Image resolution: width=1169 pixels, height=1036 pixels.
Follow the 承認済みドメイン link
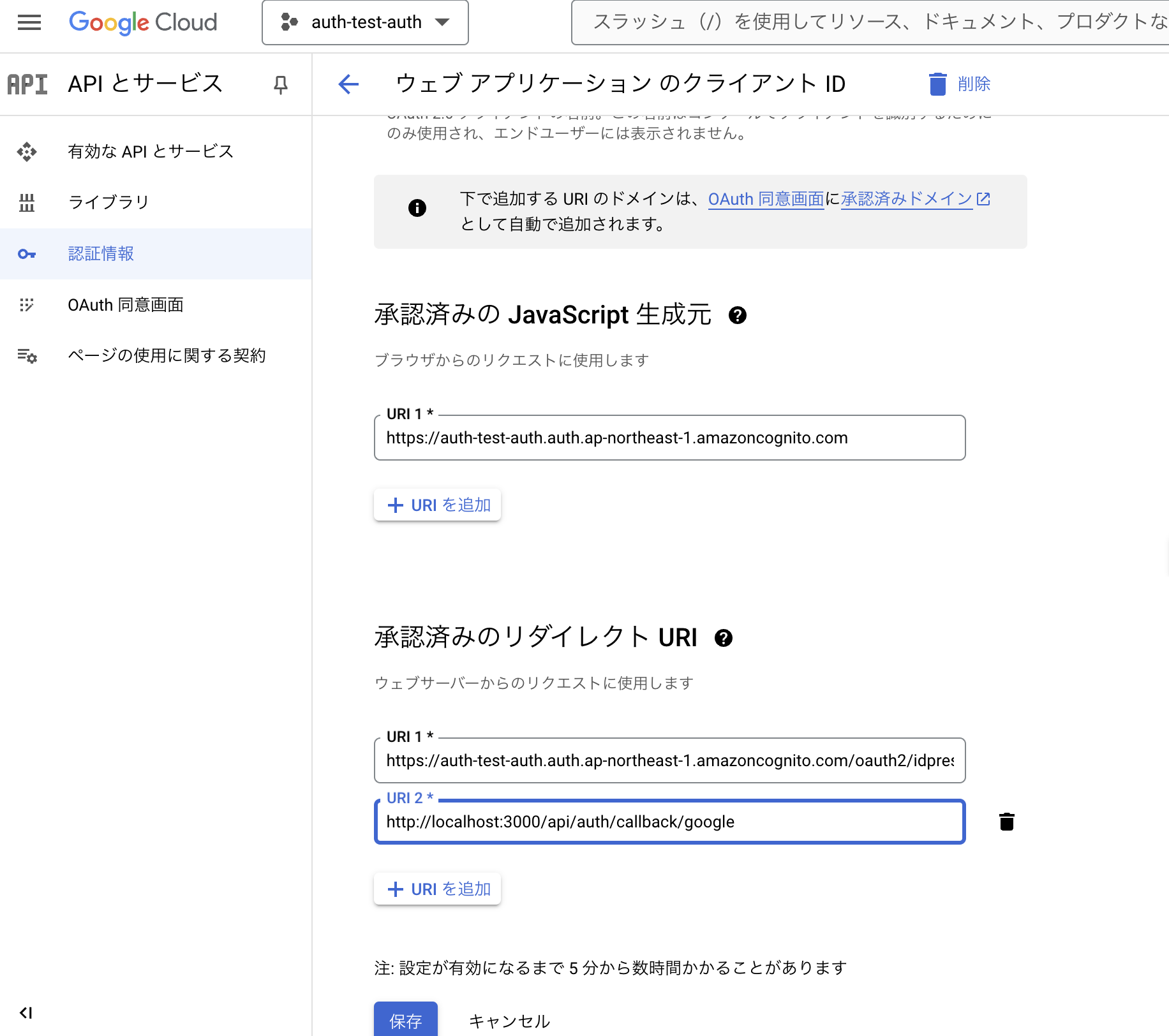[x=905, y=198]
